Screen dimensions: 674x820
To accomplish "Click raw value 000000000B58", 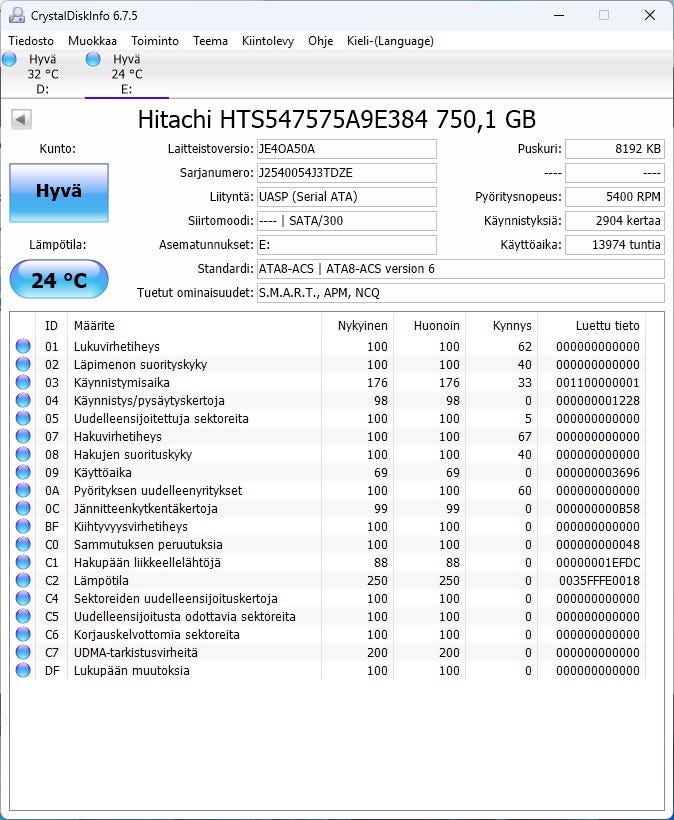I will (x=598, y=508).
